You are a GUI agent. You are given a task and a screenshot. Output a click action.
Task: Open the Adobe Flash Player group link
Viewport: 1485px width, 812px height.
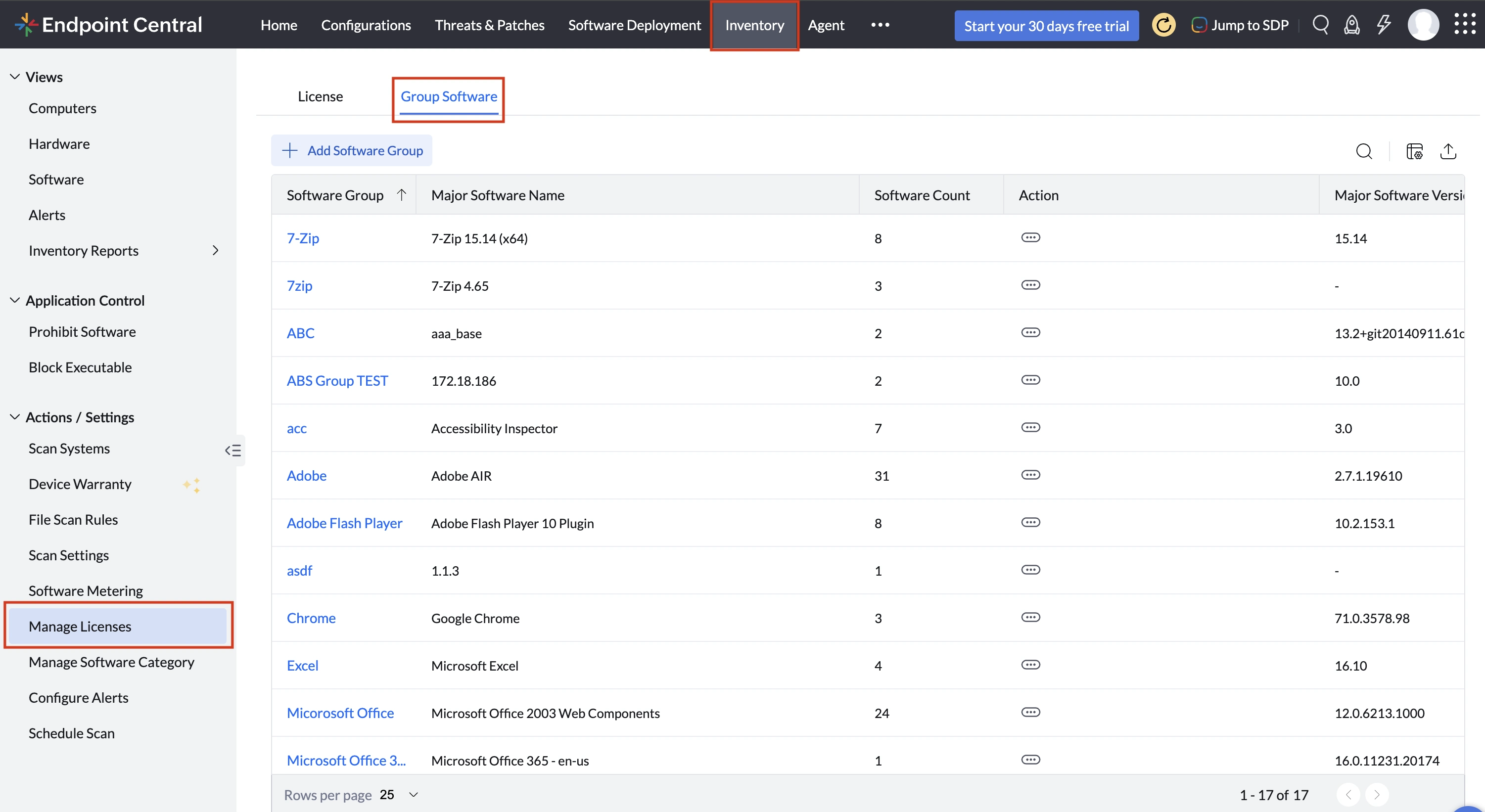[344, 523]
